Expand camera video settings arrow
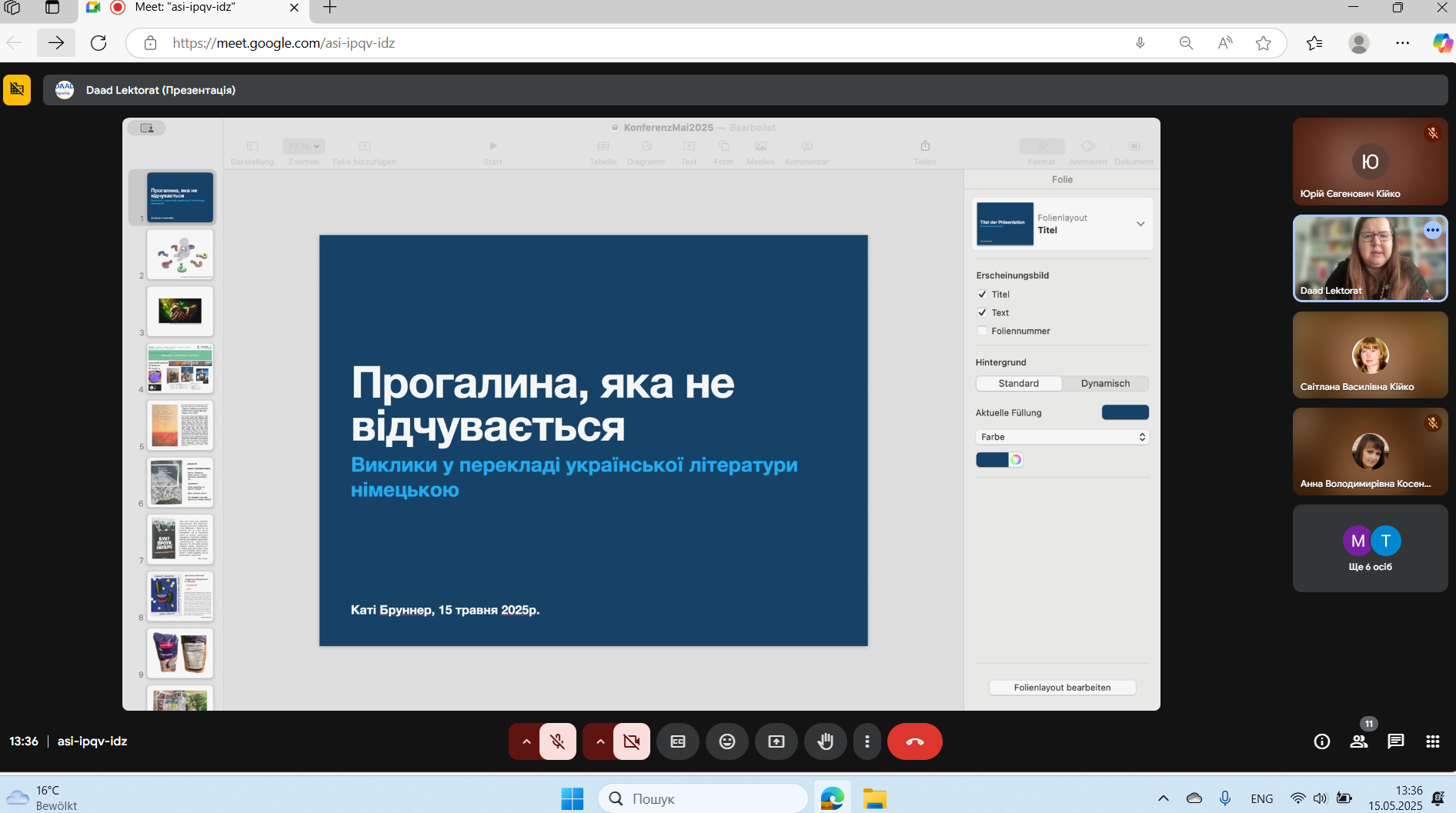 pos(600,741)
